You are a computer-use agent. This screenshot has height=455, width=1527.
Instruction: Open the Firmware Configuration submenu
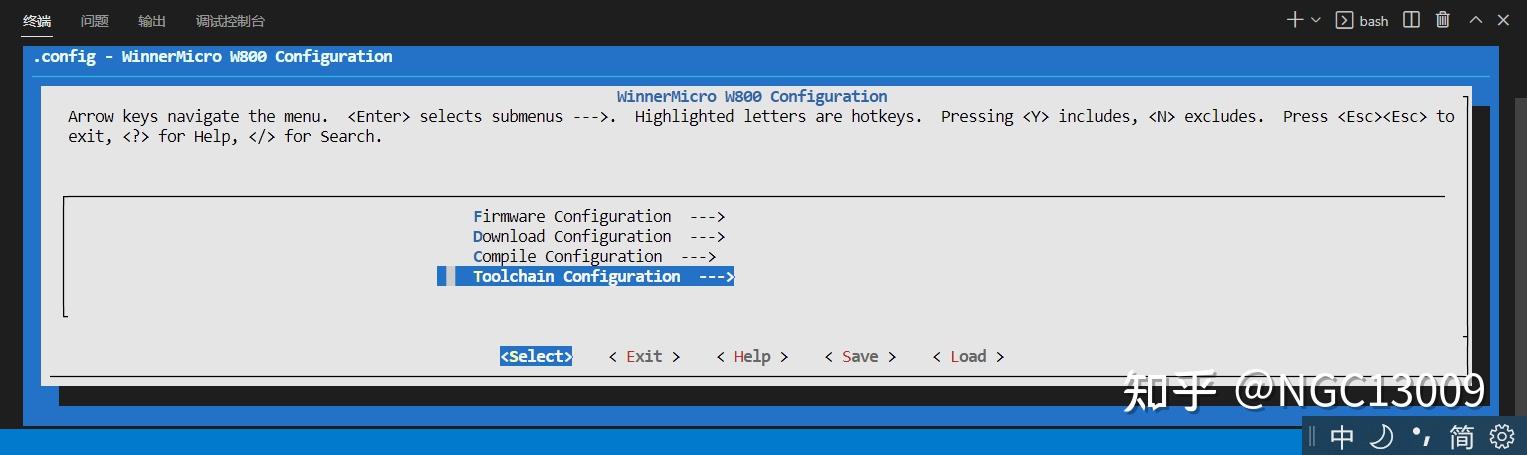point(598,216)
